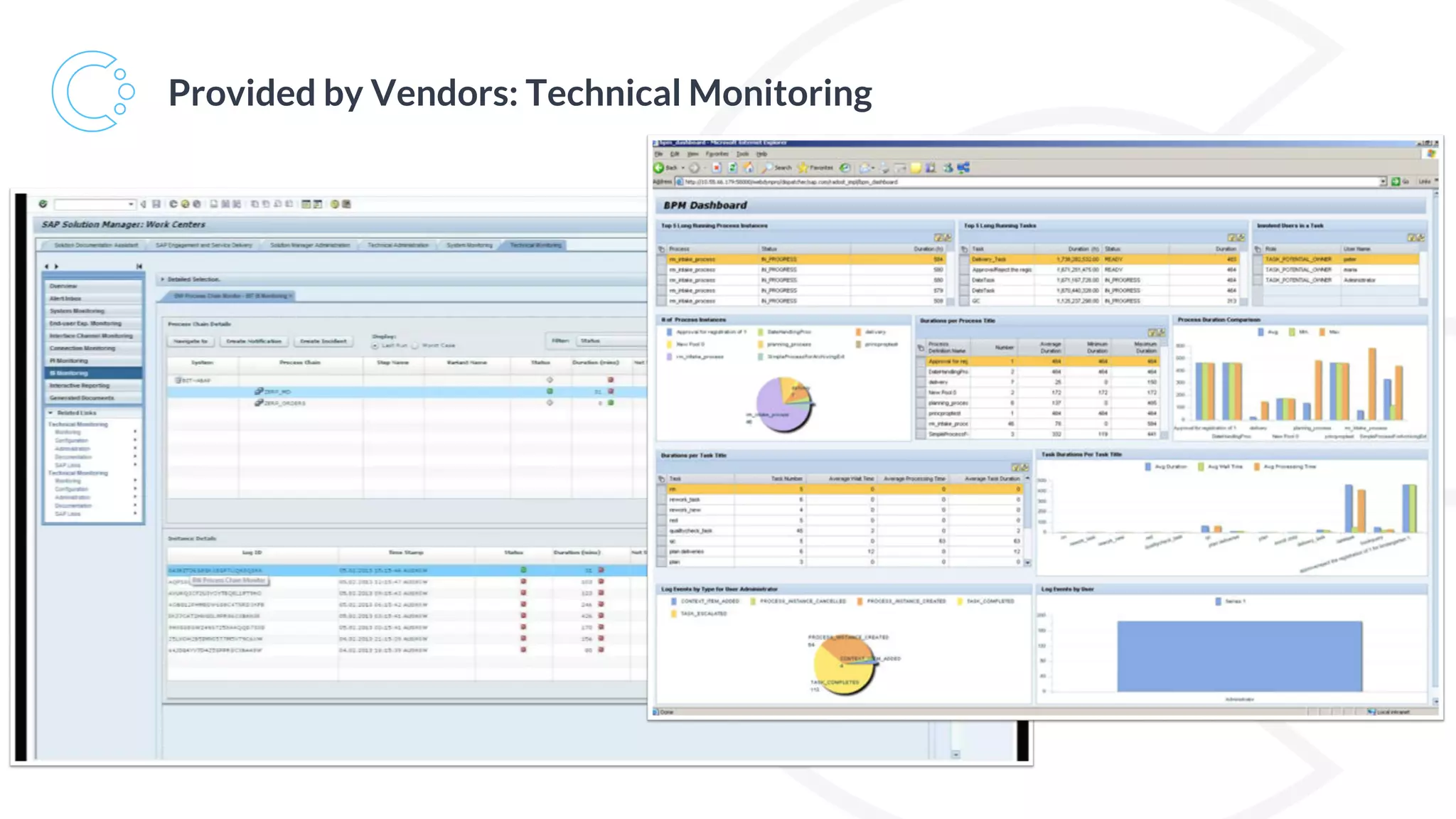Click the blue Avg Duration legend swatch
Image resolution: width=1456 pixels, height=819 pixels.
coord(1147,467)
